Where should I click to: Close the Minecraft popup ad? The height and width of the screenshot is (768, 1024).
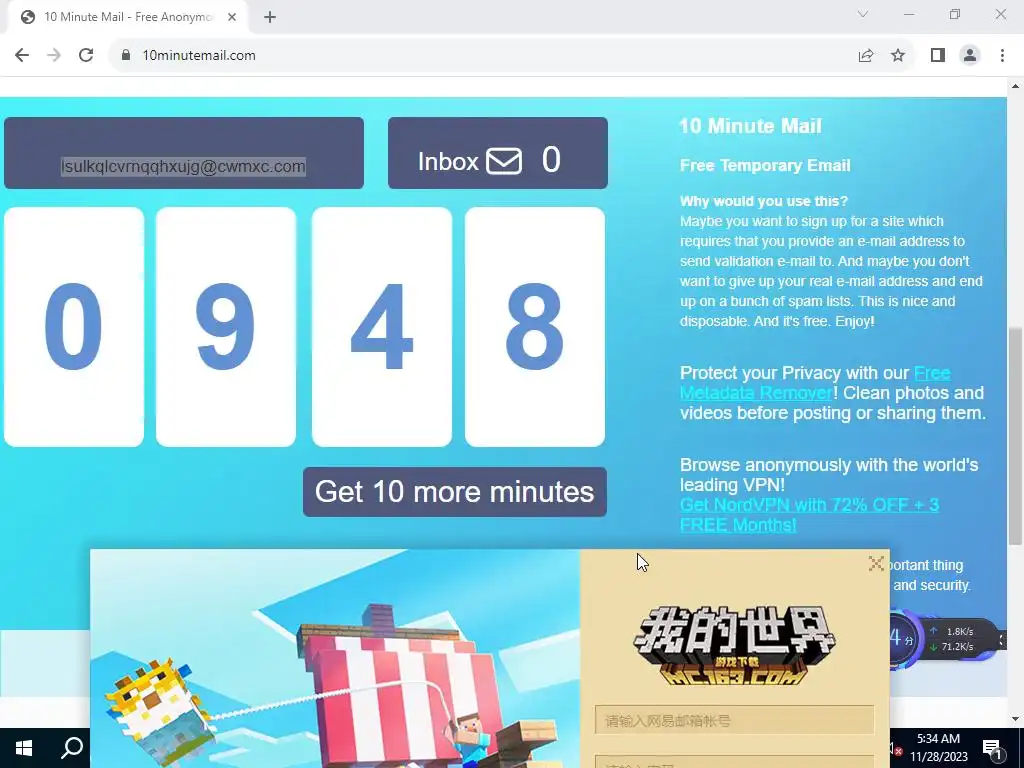876,564
